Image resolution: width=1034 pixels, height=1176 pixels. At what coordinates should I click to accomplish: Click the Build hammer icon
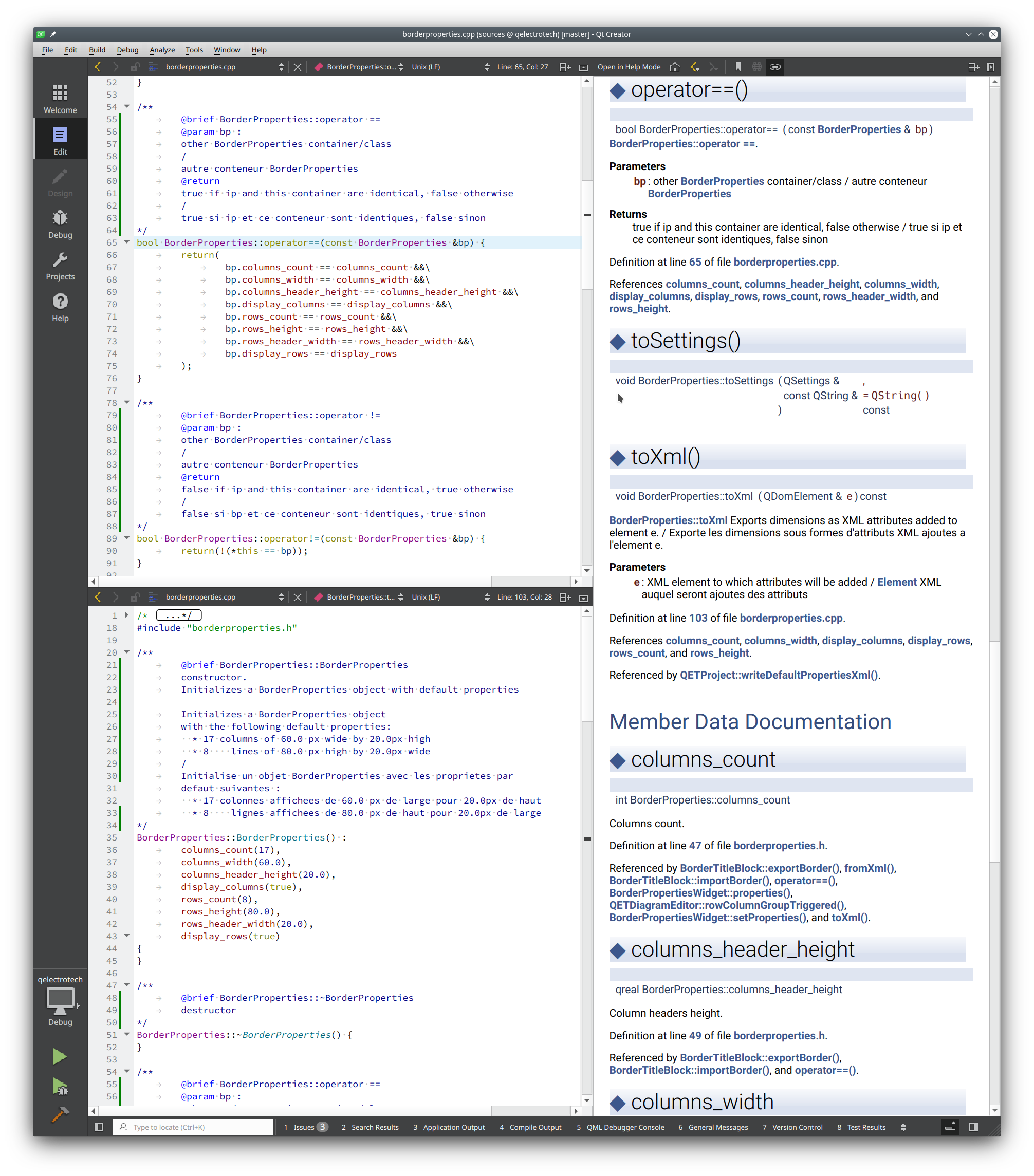(x=60, y=1114)
